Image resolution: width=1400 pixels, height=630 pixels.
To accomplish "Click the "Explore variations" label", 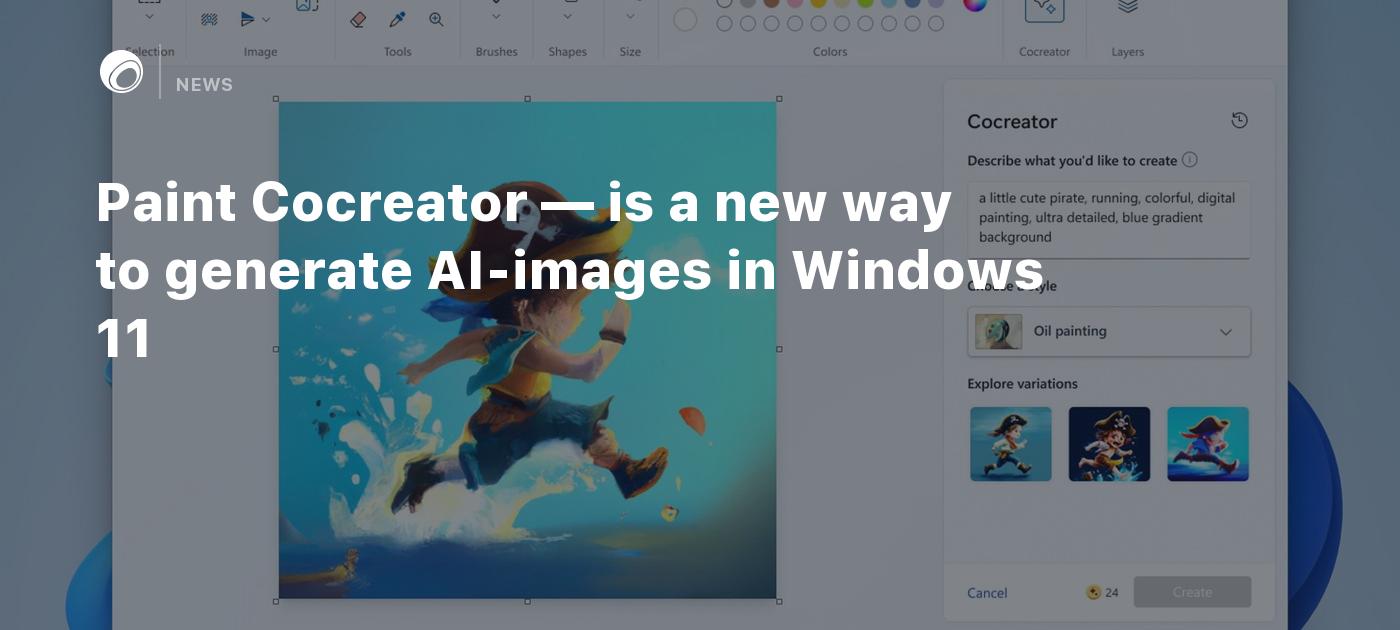I will coord(1022,384).
